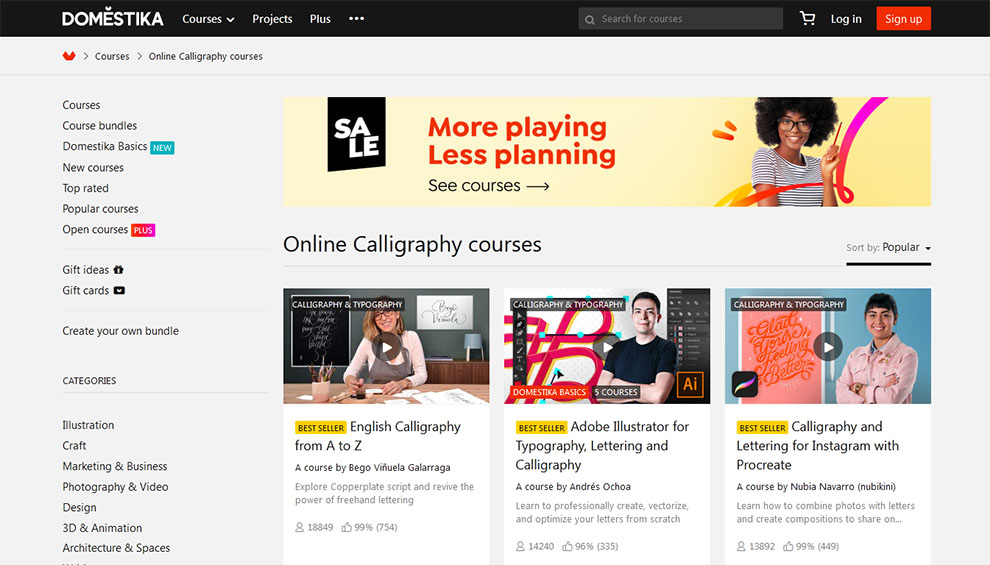Click Create your own bundle
990x565 pixels.
(121, 331)
